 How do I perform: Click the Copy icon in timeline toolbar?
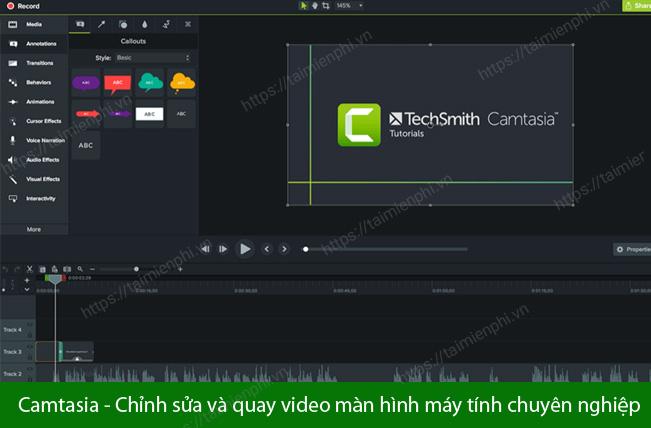42,269
